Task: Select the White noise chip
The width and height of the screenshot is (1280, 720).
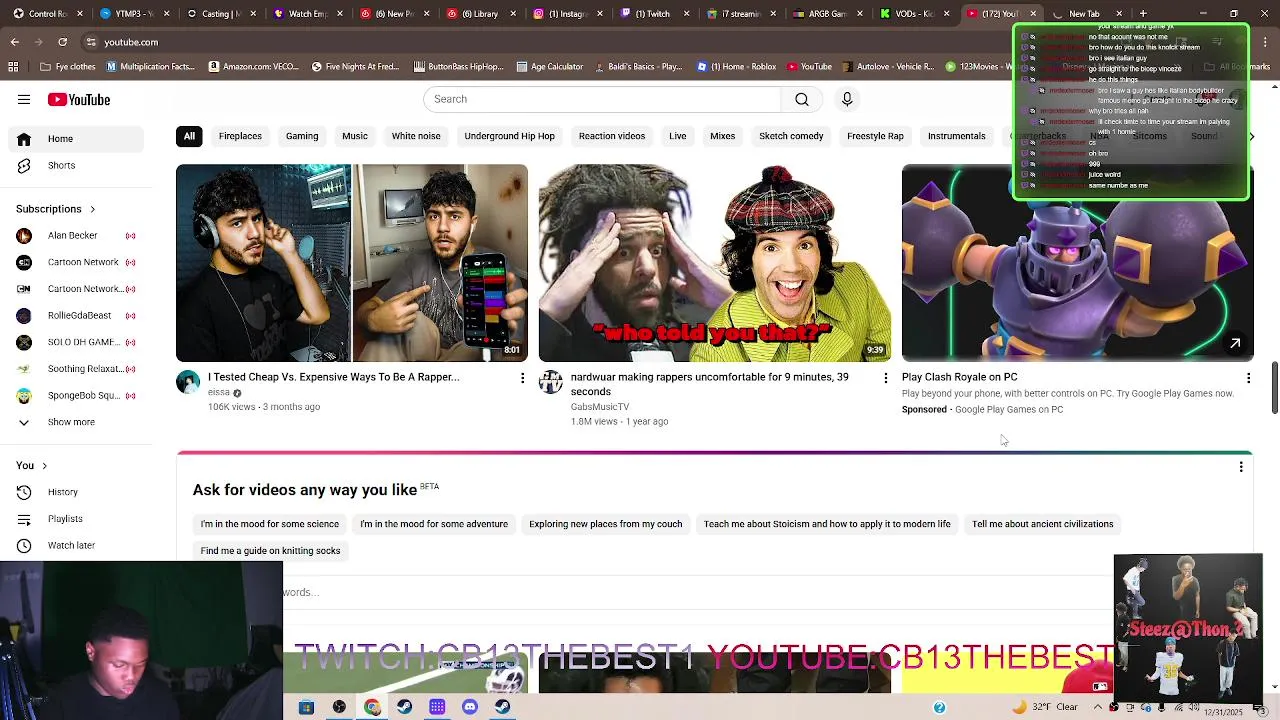Action: click(x=416, y=136)
